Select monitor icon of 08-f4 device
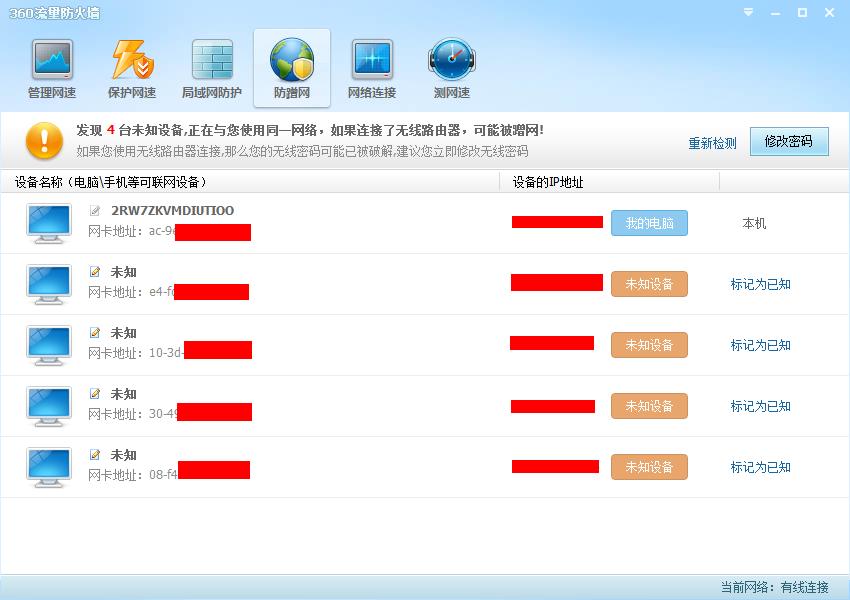The image size is (850, 600). coord(49,467)
